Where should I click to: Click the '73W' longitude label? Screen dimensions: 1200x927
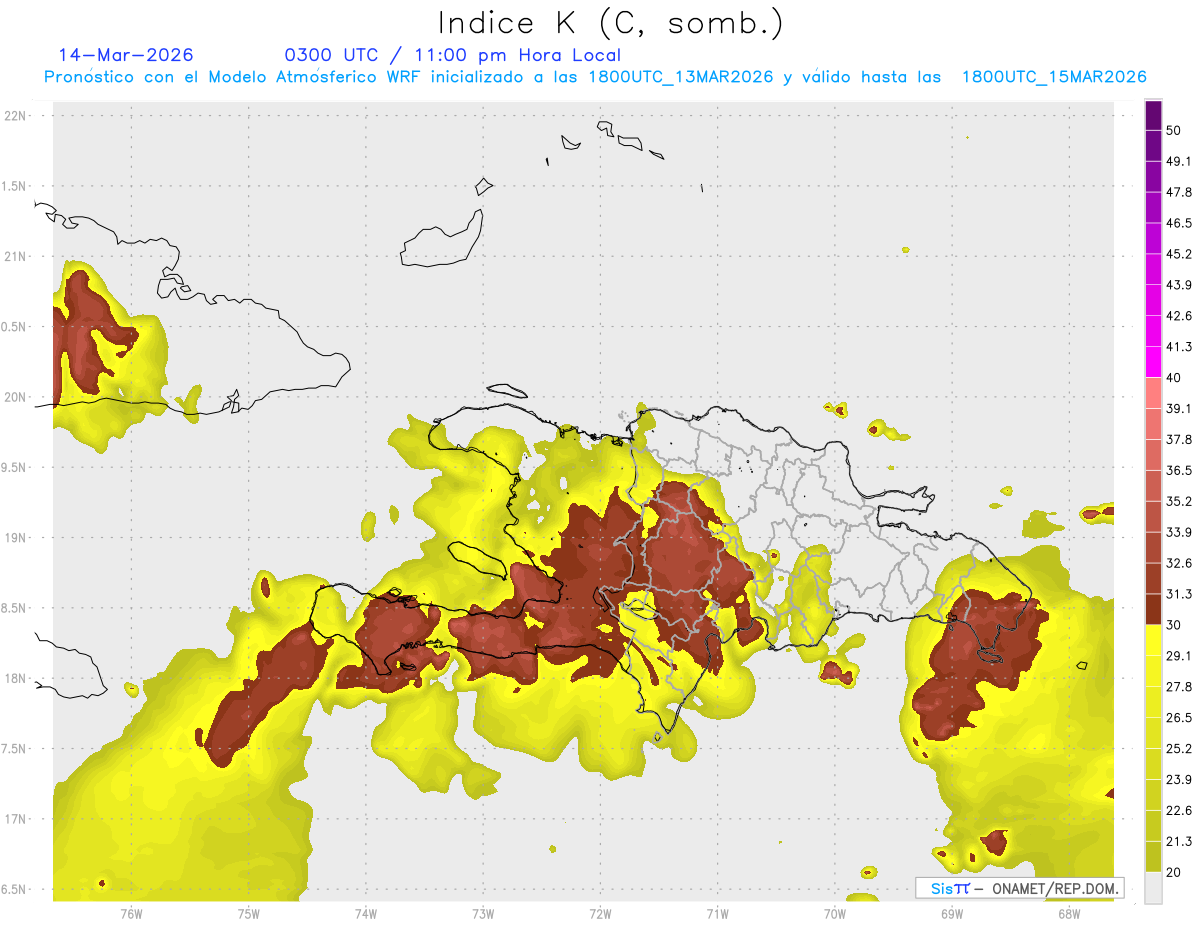[x=483, y=914]
